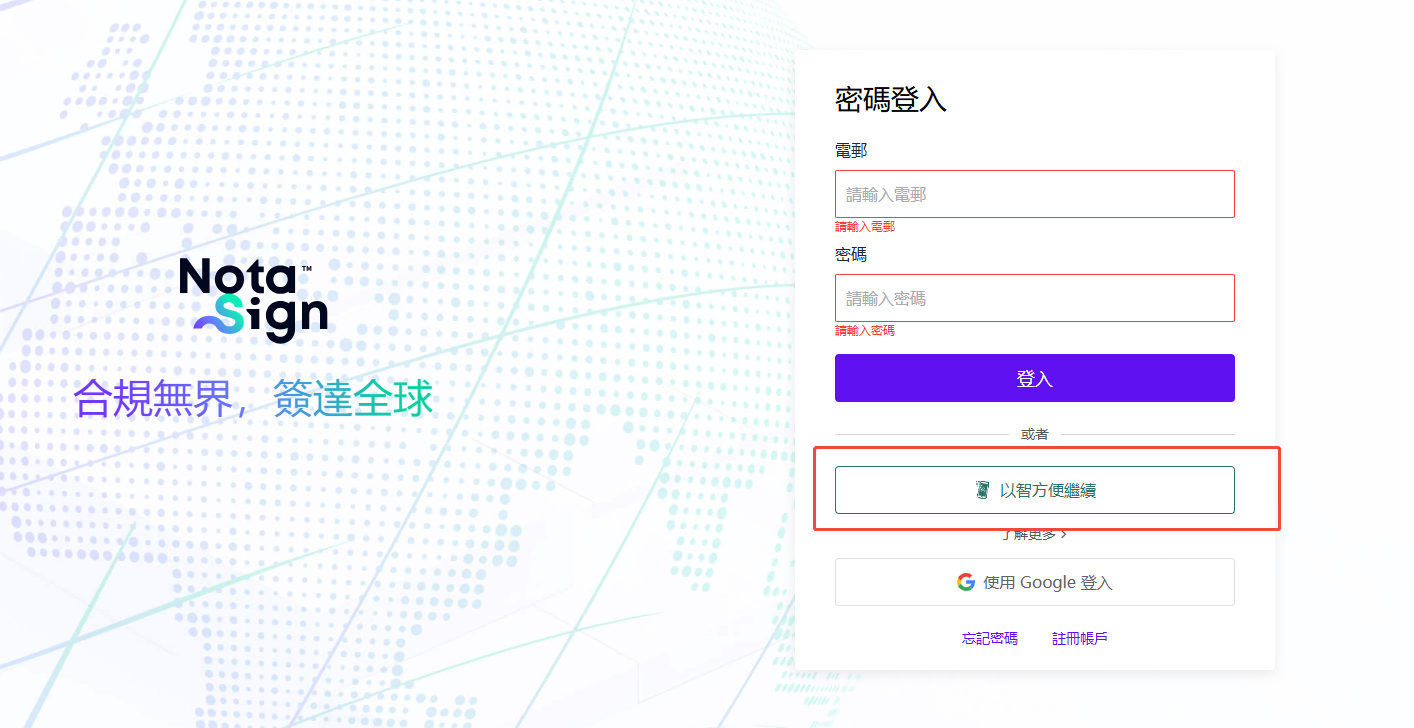Click the 密碼登入 heading text
Viewport: 1414px width, 728px height.
point(890,100)
